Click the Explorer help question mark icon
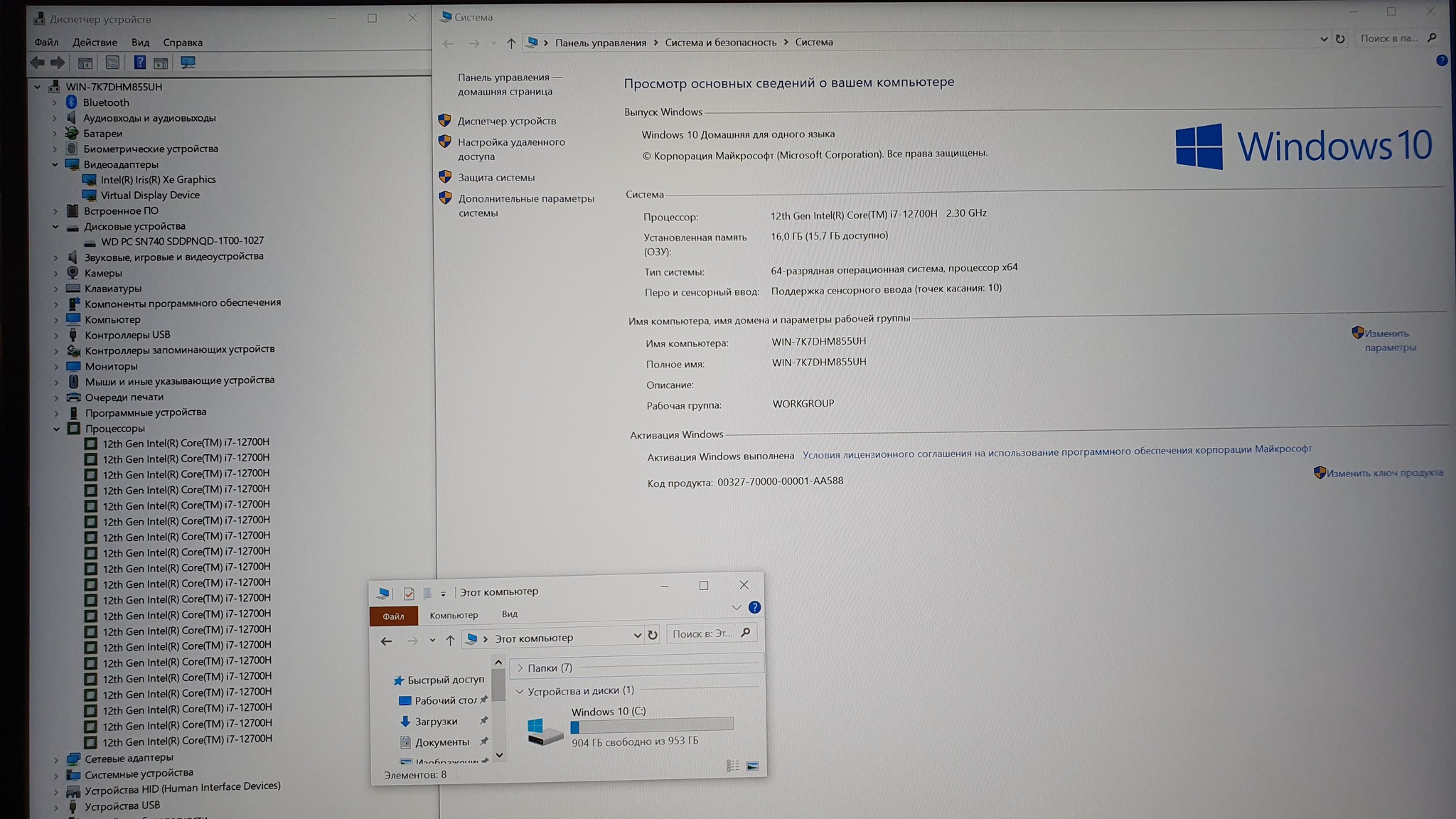The height and width of the screenshot is (819, 1456). tap(755, 607)
